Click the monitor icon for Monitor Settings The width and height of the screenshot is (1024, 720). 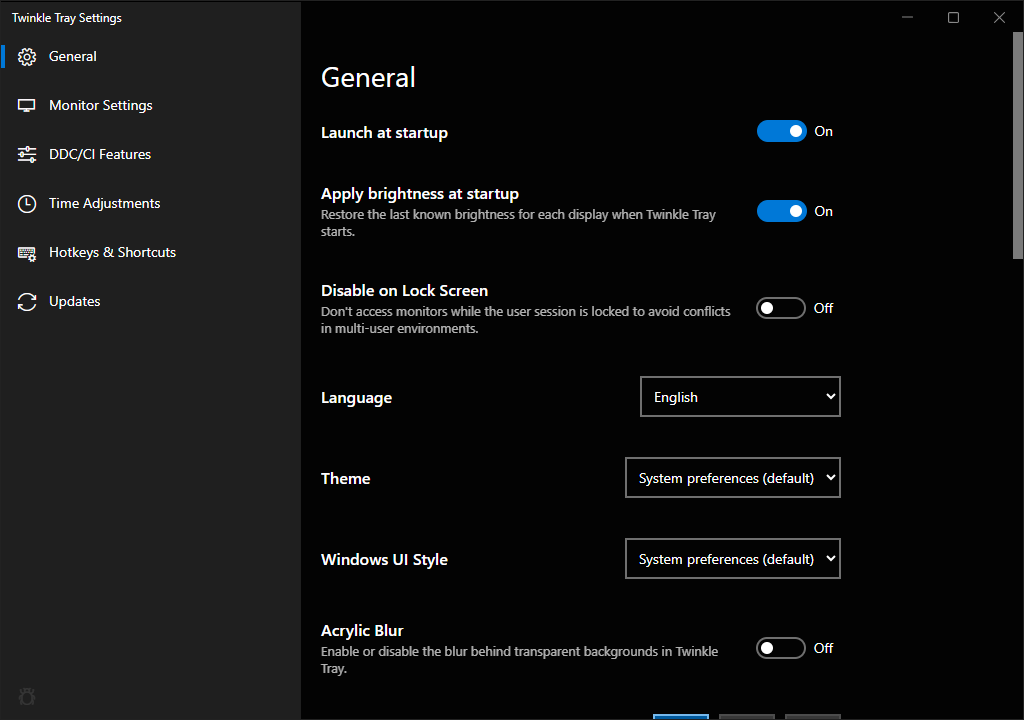(x=27, y=106)
